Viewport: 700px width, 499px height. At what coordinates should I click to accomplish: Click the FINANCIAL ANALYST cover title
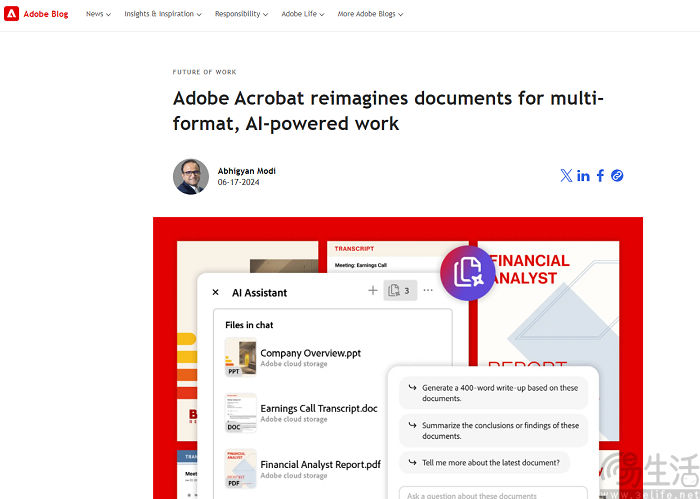[x=530, y=269]
